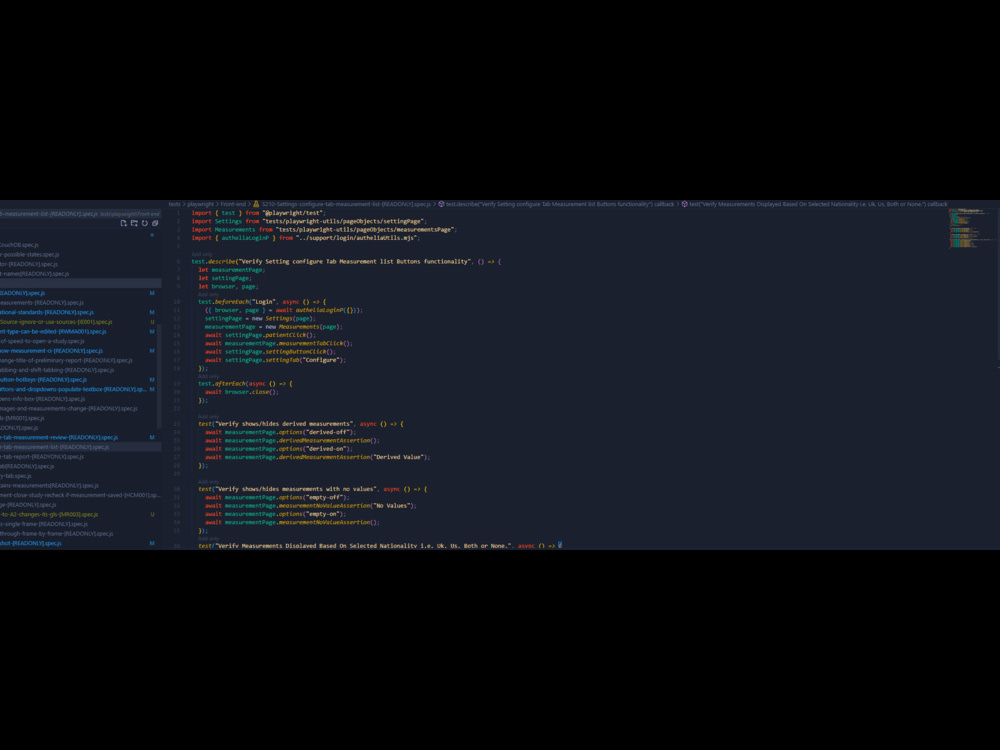Click the 'import Measurements' code line
The image size is (1000, 750).
pos(324,230)
